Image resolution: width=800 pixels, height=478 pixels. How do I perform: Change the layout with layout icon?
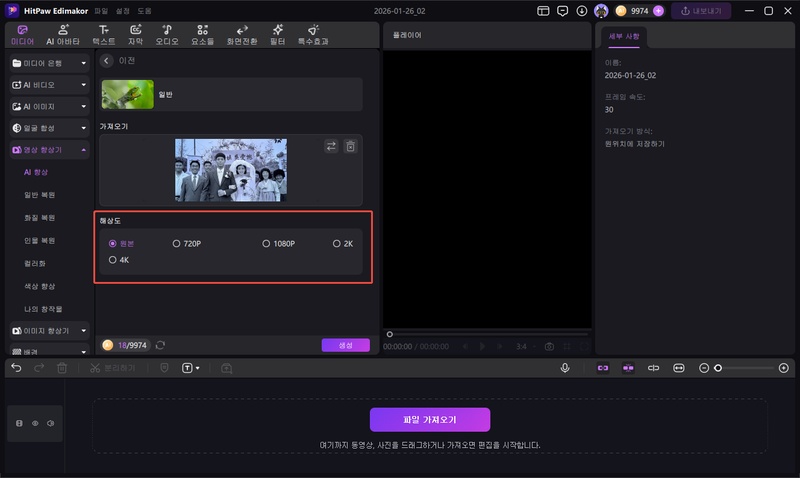click(543, 11)
